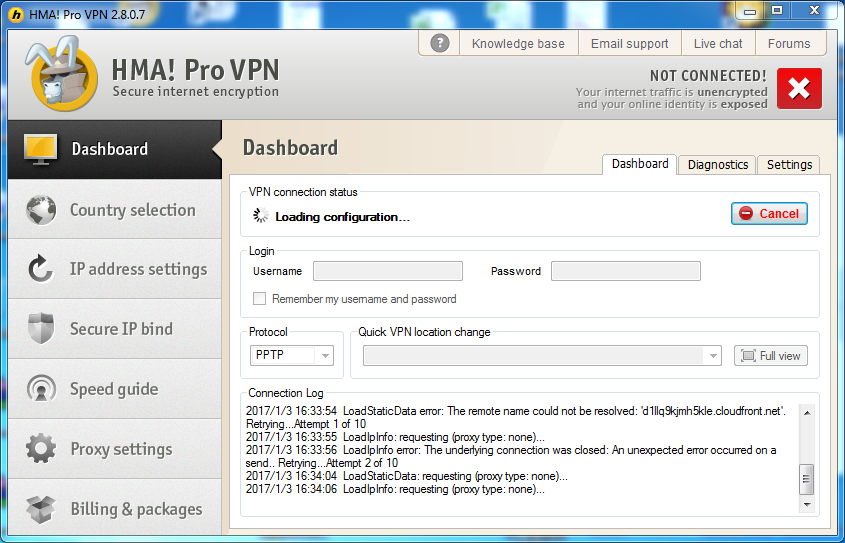Click the Dashboard monitor icon in the sidebar
This screenshot has height=543, width=845.
pyautogui.click(x=40, y=149)
